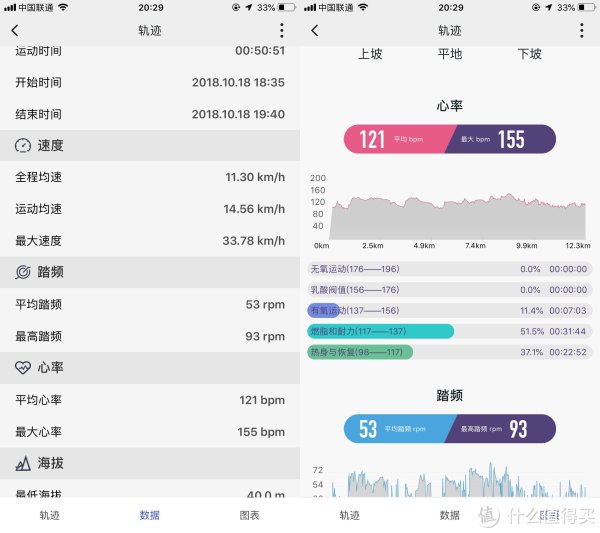Select the 上坡 column label
This screenshot has width=600, height=533.
click(x=370, y=54)
